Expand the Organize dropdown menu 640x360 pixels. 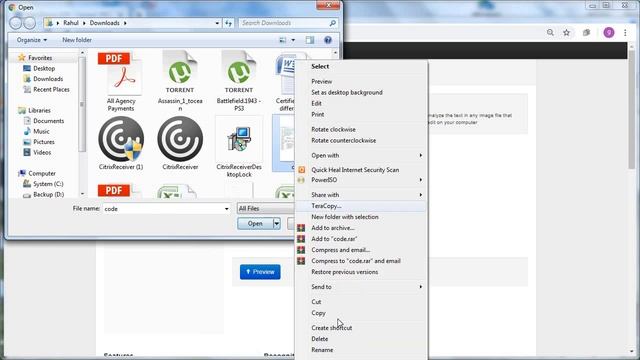coord(32,40)
